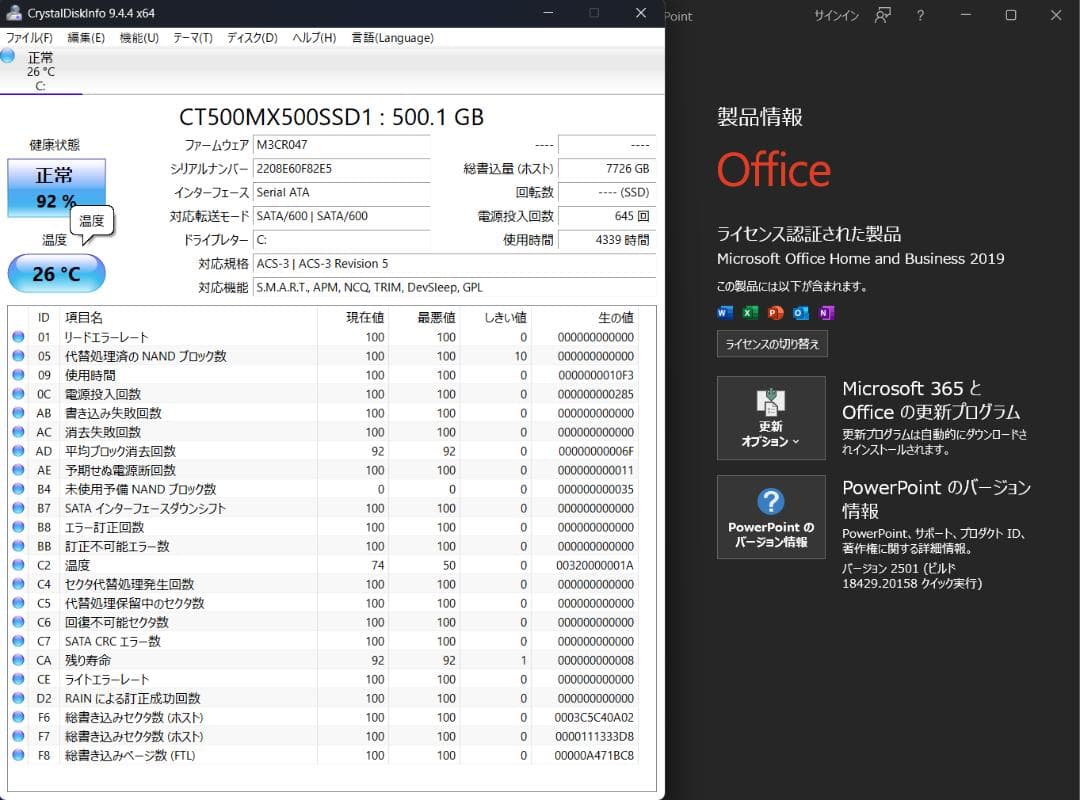Screen dimensions: 1080x800
Task: Click the 26 °C temperature gauge
Action: (x=56, y=272)
